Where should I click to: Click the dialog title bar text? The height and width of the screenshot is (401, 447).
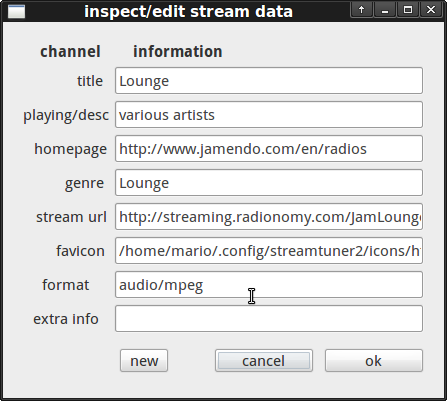click(x=188, y=12)
